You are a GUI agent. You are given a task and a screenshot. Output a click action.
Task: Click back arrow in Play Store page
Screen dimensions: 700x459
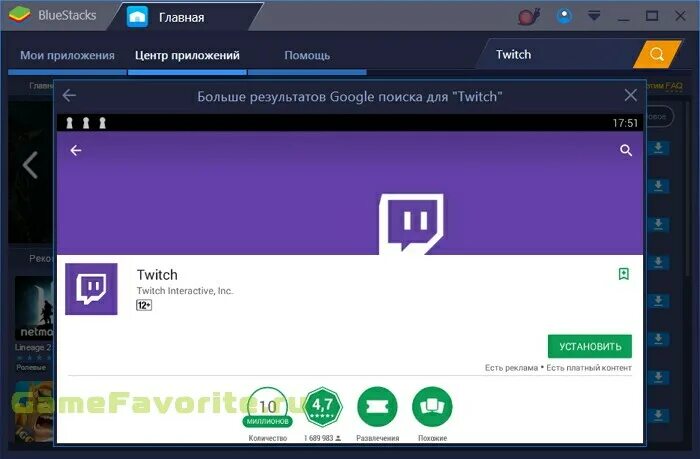click(x=76, y=150)
